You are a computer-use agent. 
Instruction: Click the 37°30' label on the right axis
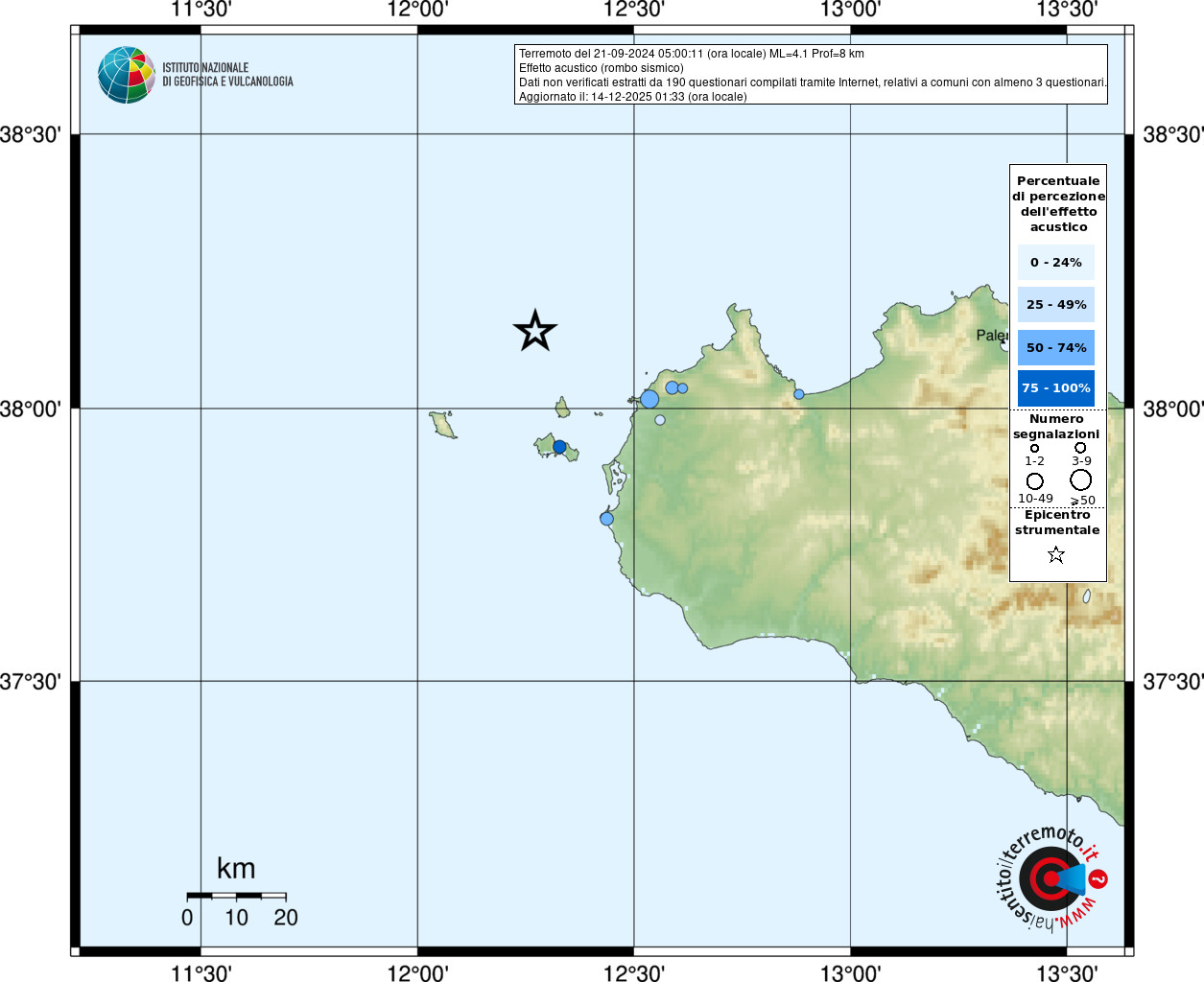pos(1172,682)
